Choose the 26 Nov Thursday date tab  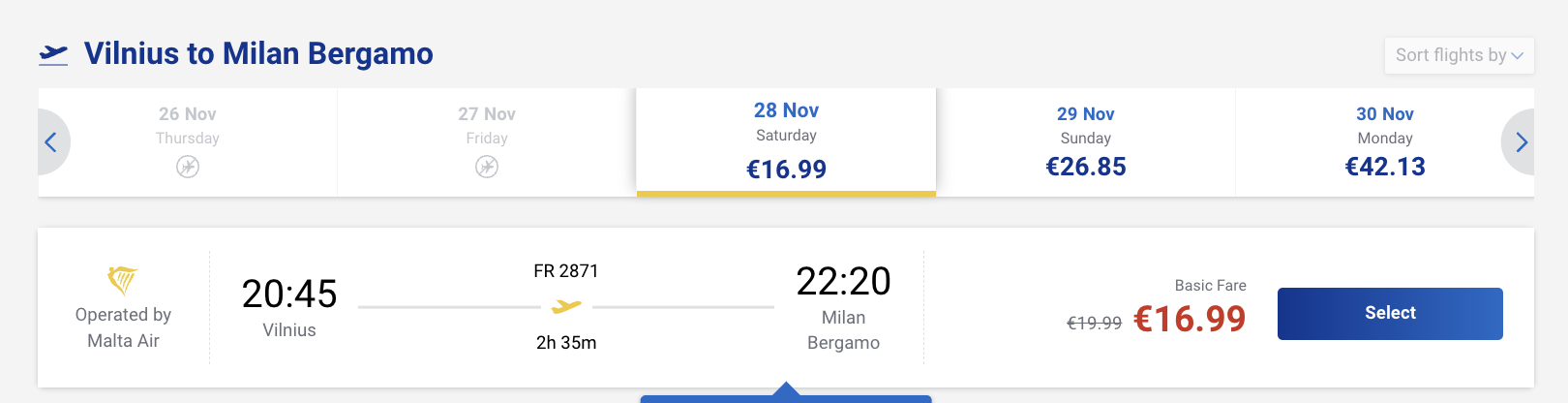click(188, 142)
